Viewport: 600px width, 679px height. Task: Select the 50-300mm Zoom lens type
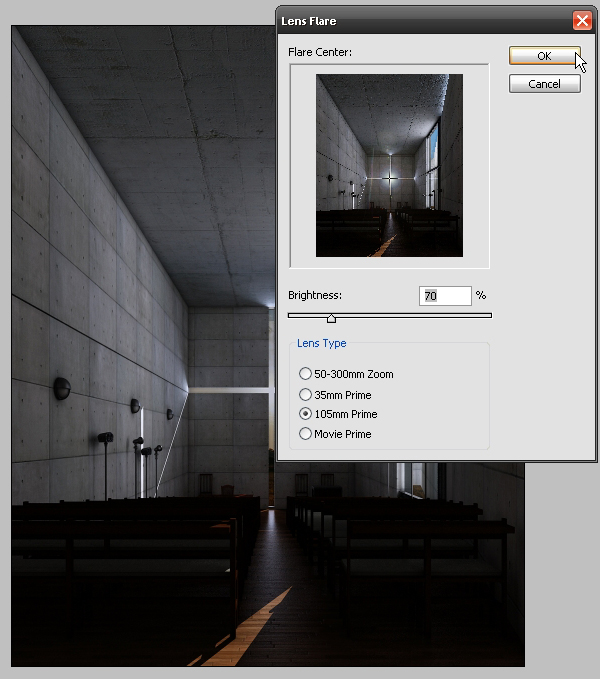click(x=305, y=374)
